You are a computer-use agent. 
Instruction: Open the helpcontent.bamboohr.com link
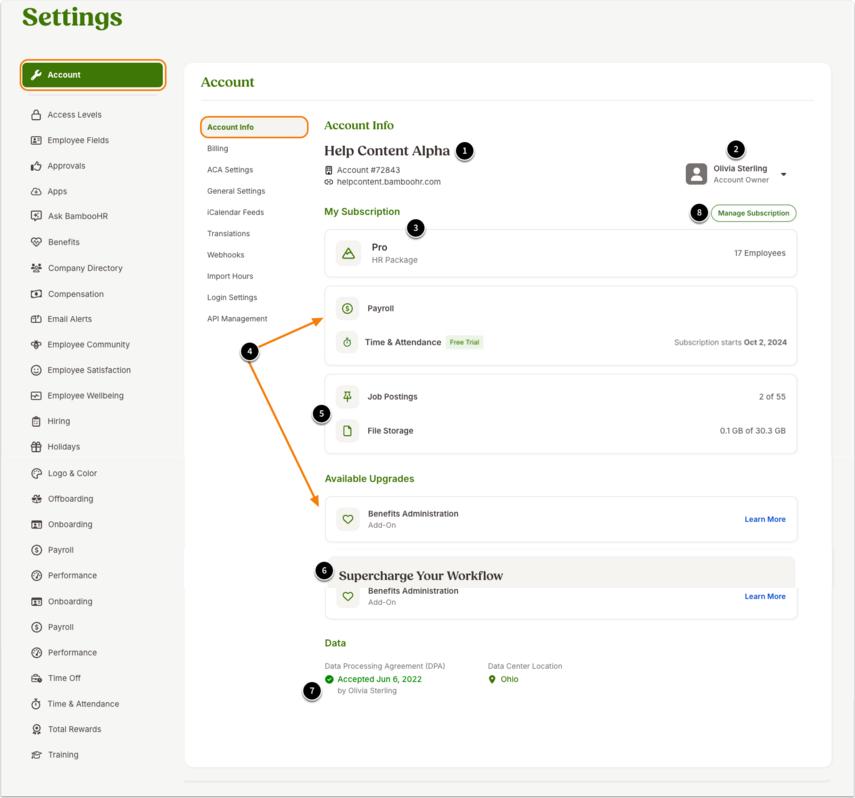(389, 182)
